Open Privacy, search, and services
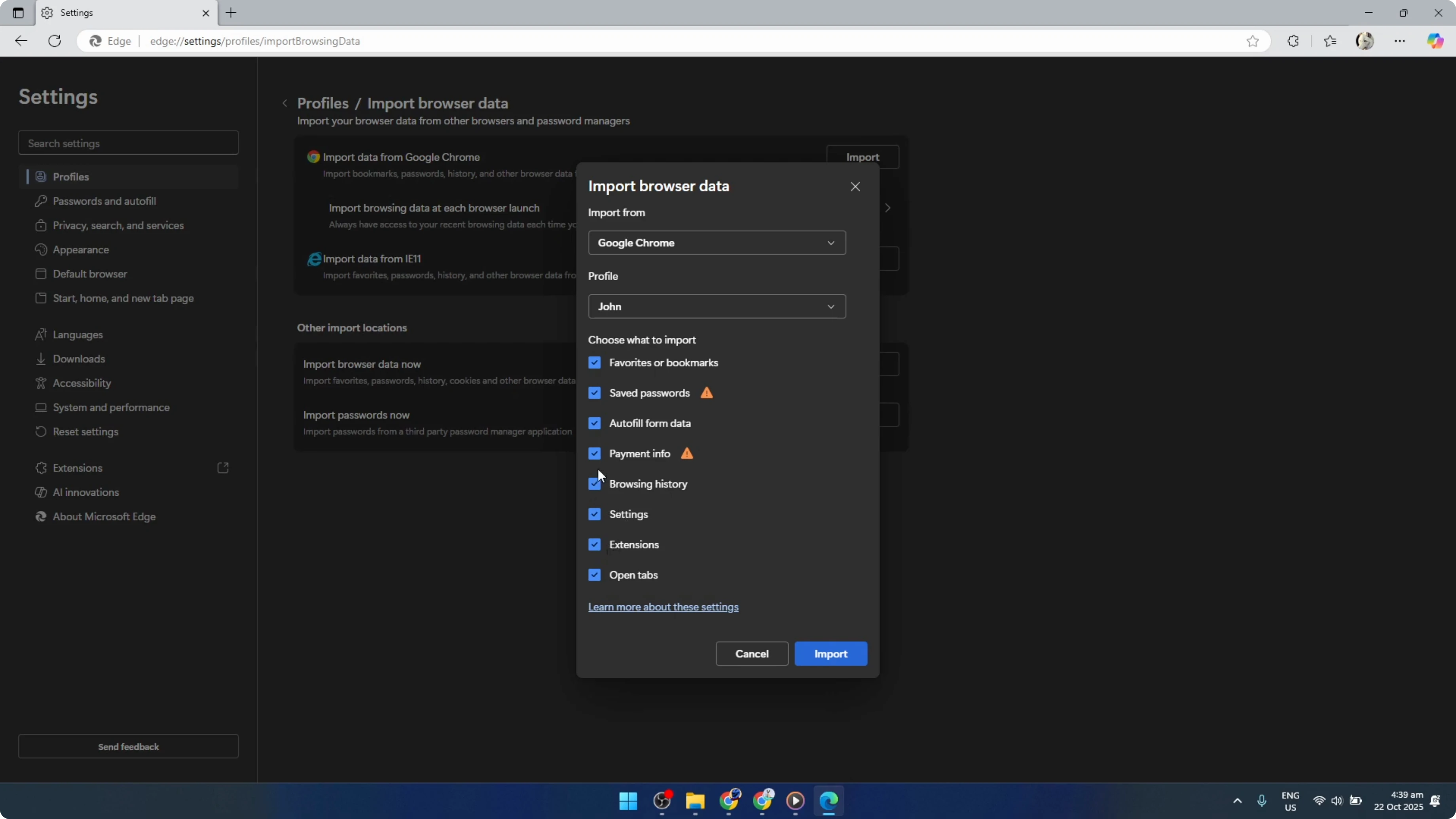Image resolution: width=1456 pixels, height=819 pixels. tap(128, 226)
